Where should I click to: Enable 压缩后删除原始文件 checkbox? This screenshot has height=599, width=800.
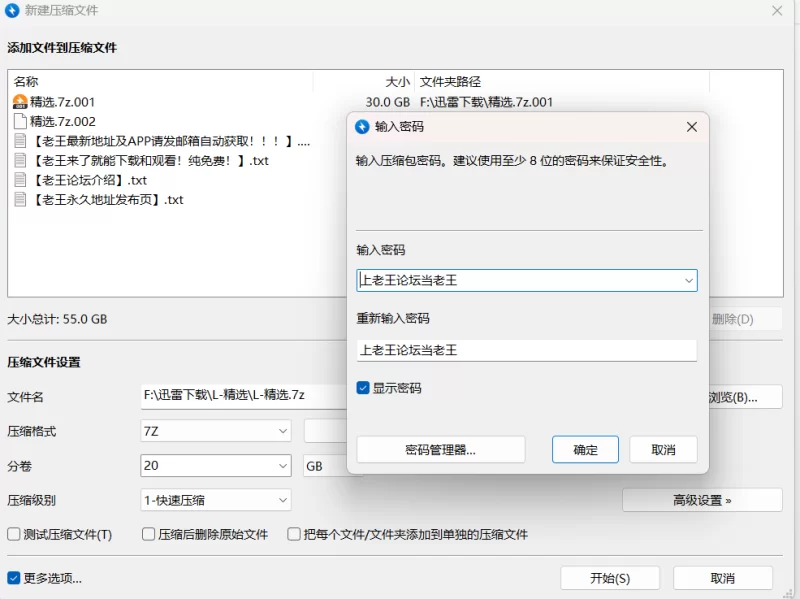tap(149, 534)
